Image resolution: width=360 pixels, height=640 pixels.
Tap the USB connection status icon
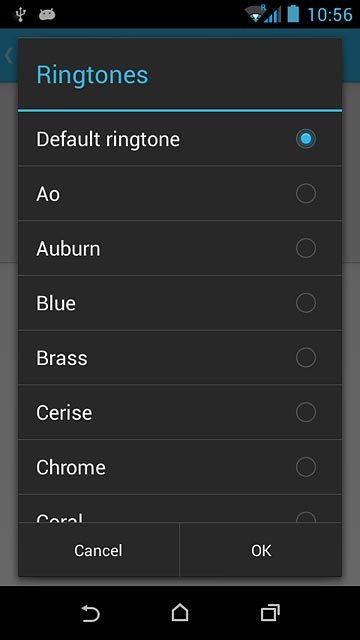click(x=19, y=14)
